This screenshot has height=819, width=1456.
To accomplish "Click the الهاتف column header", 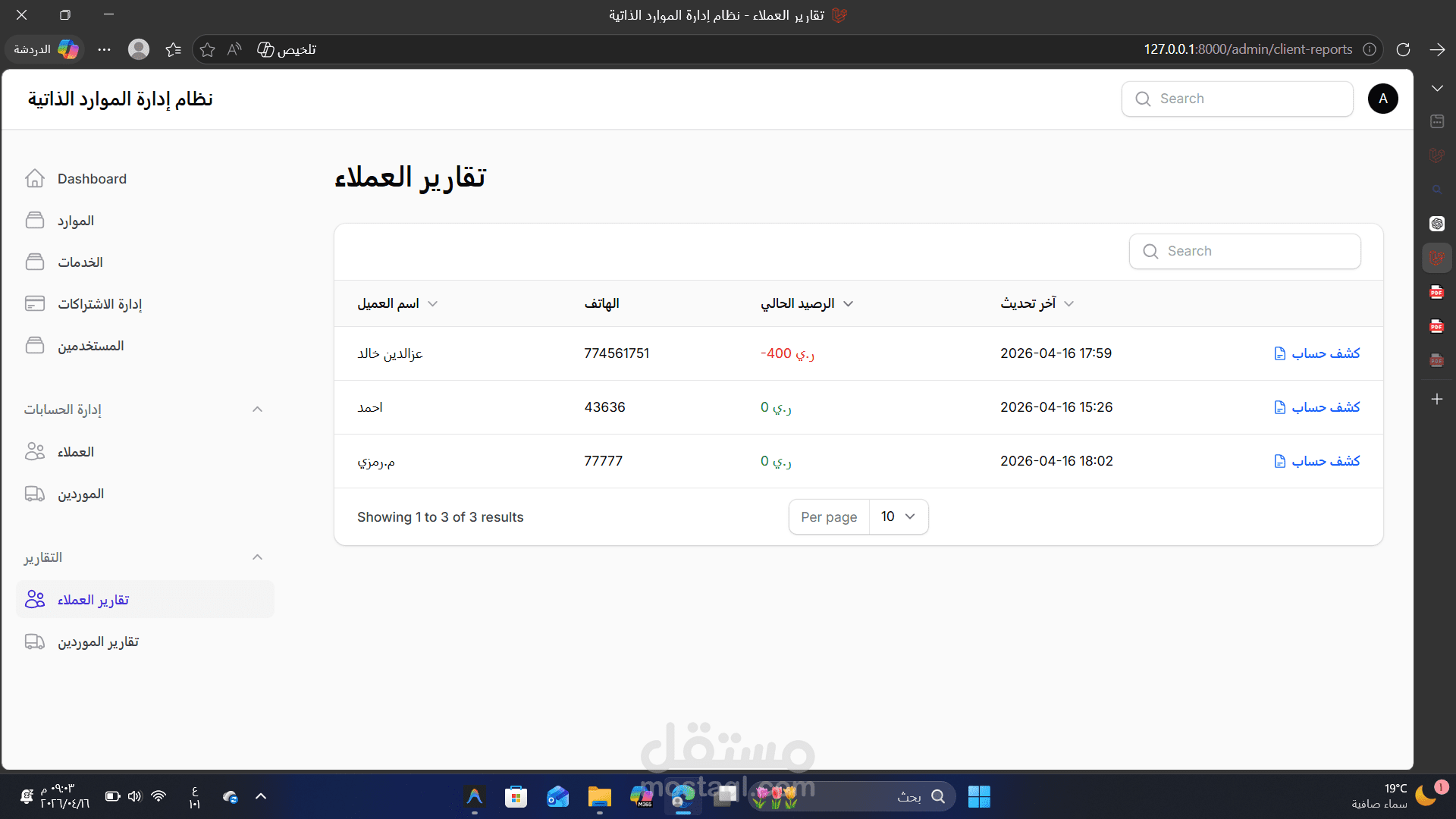I will click(x=601, y=303).
